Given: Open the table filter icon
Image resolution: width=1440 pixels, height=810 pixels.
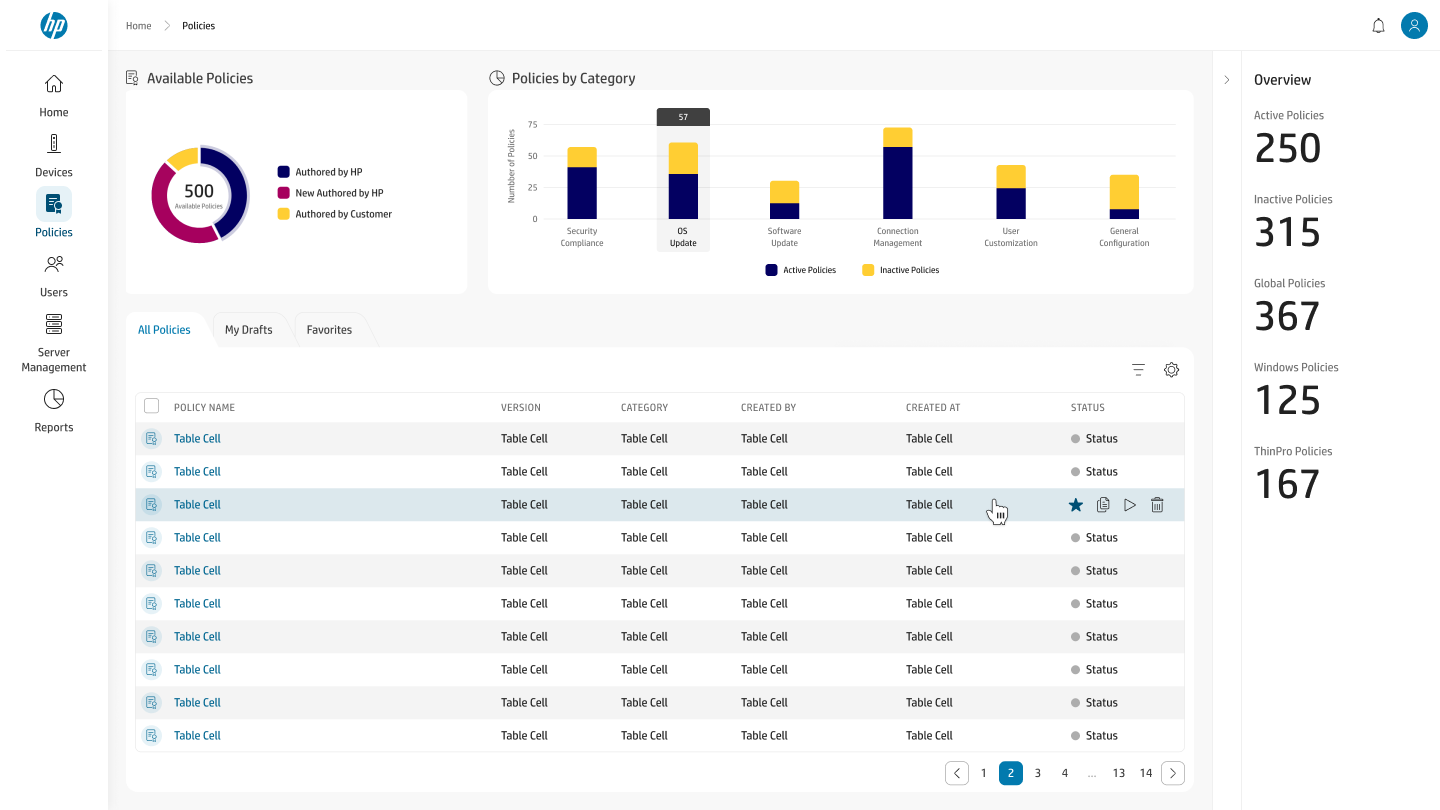Looking at the screenshot, I should coord(1138,370).
